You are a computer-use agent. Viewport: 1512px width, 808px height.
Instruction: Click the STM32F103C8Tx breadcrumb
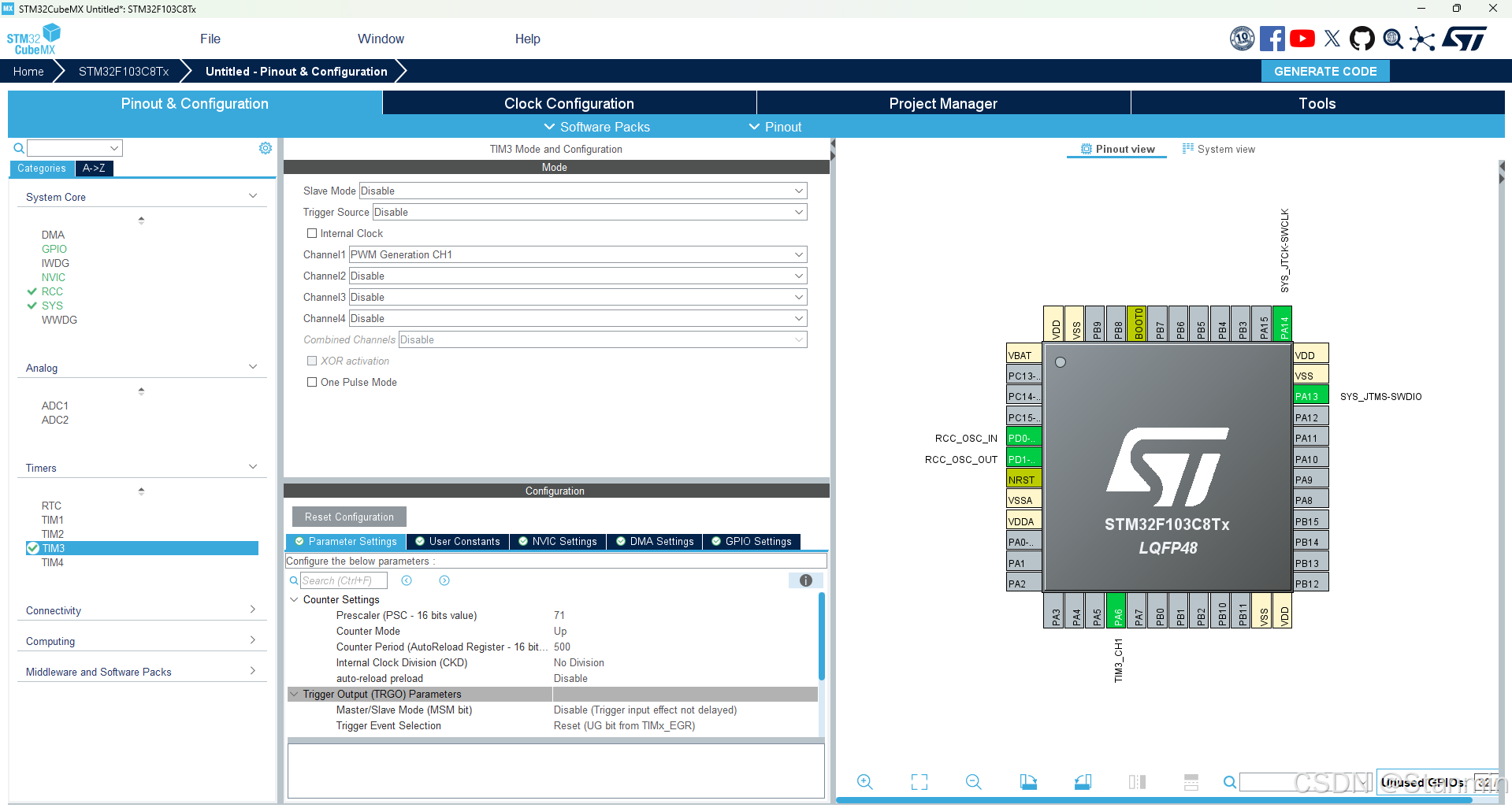point(124,71)
